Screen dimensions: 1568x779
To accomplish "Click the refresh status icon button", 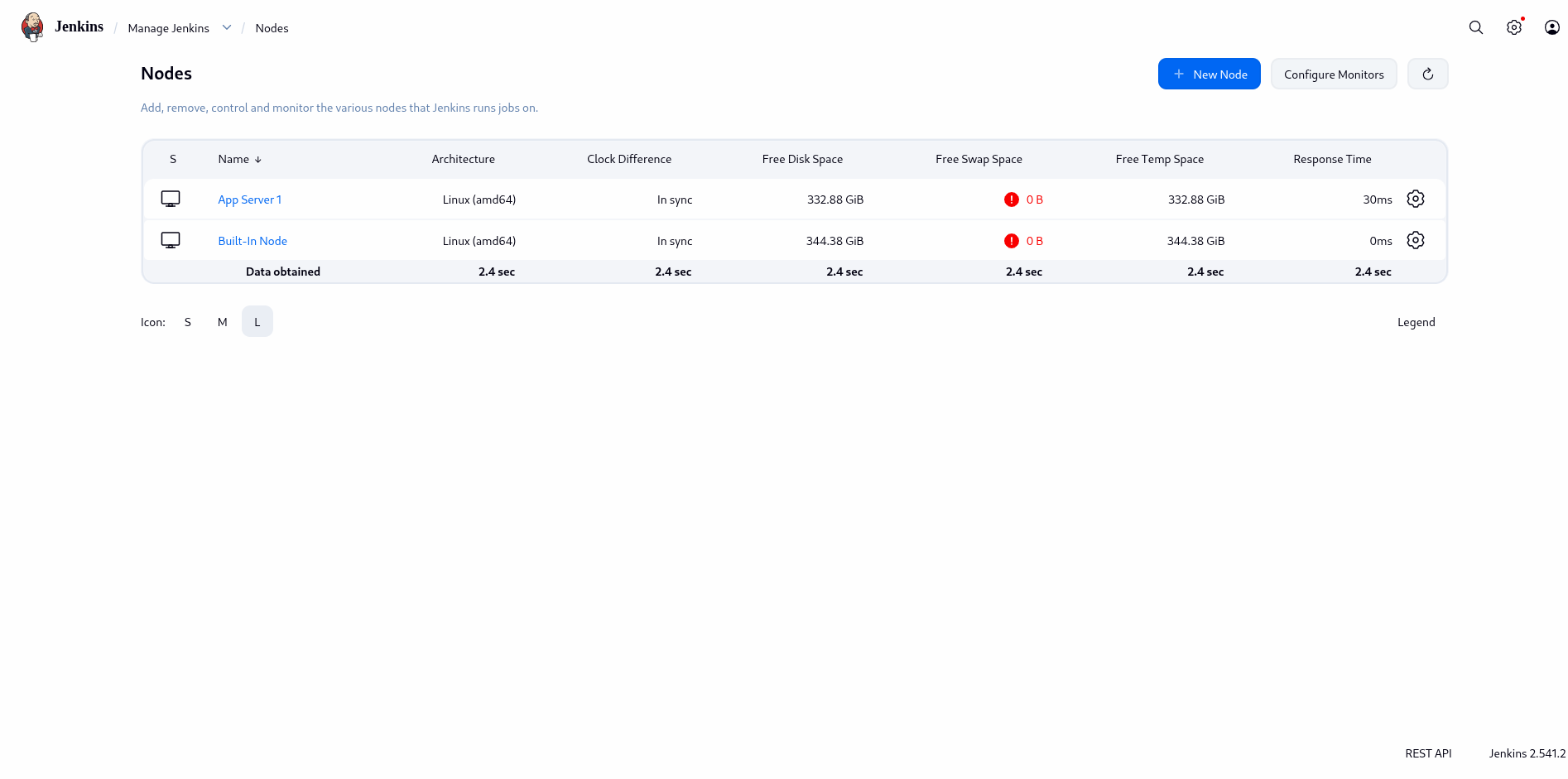I will (x=1427, y=75).
